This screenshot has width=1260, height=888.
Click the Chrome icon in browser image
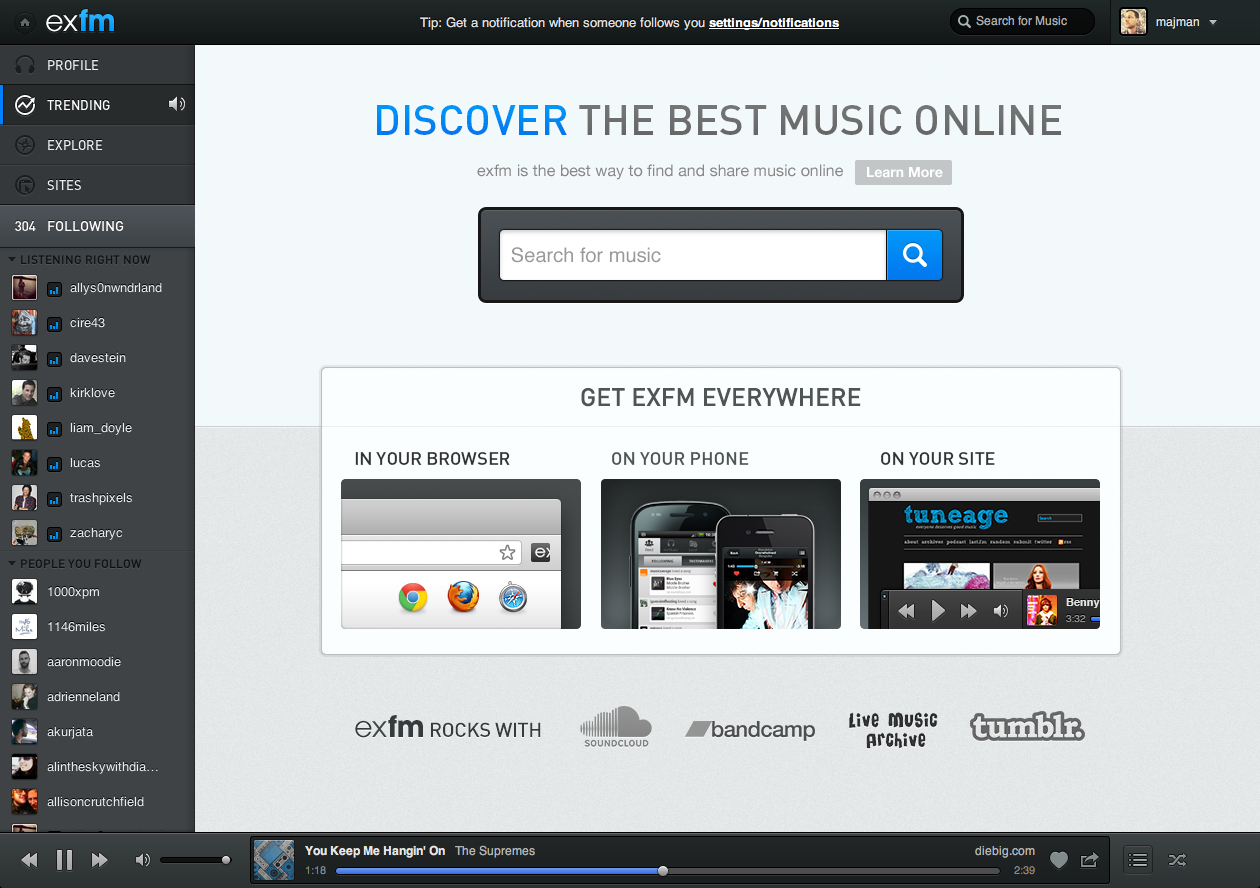coord(413,598)
